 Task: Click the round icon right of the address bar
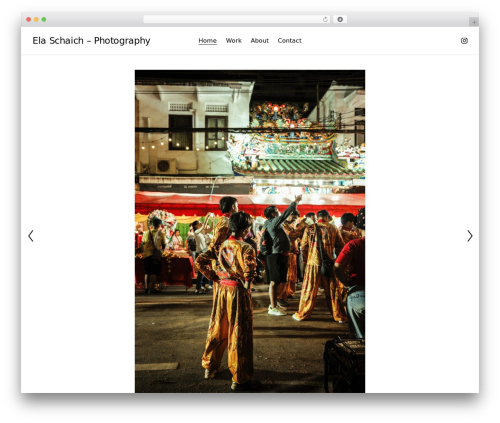[340, 20]
